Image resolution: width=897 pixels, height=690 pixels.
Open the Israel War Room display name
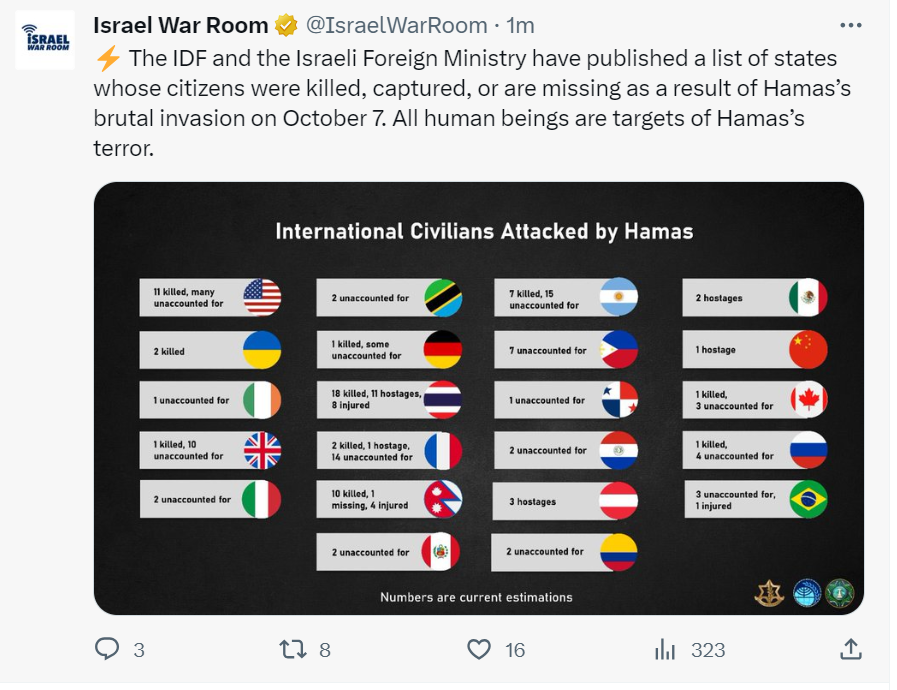180,25
